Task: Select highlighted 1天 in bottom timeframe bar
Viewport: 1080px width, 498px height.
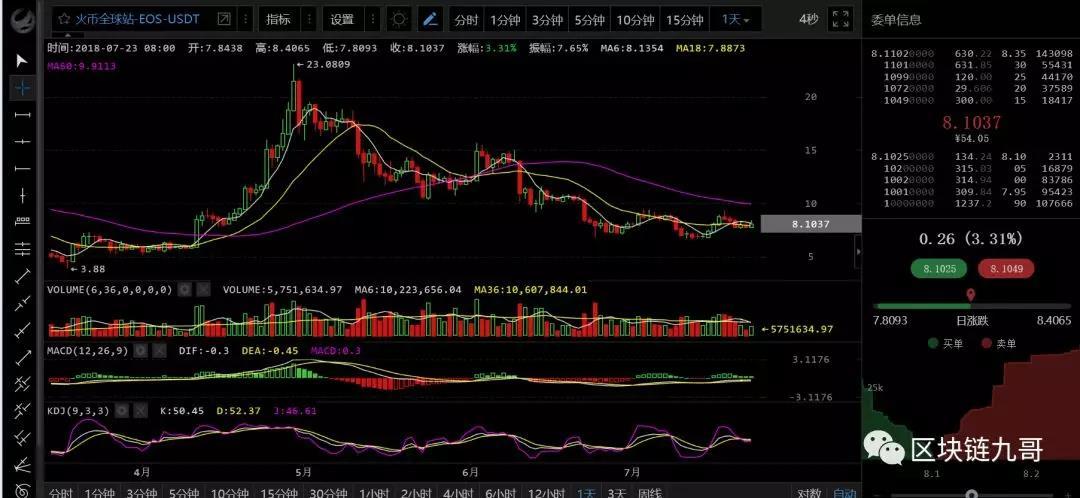Action: coord(586,493)
